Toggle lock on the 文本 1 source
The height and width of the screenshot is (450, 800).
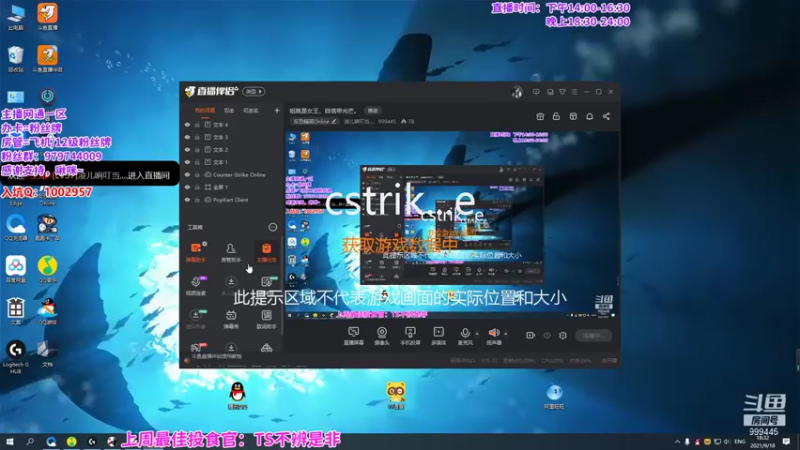click(197, 162)
